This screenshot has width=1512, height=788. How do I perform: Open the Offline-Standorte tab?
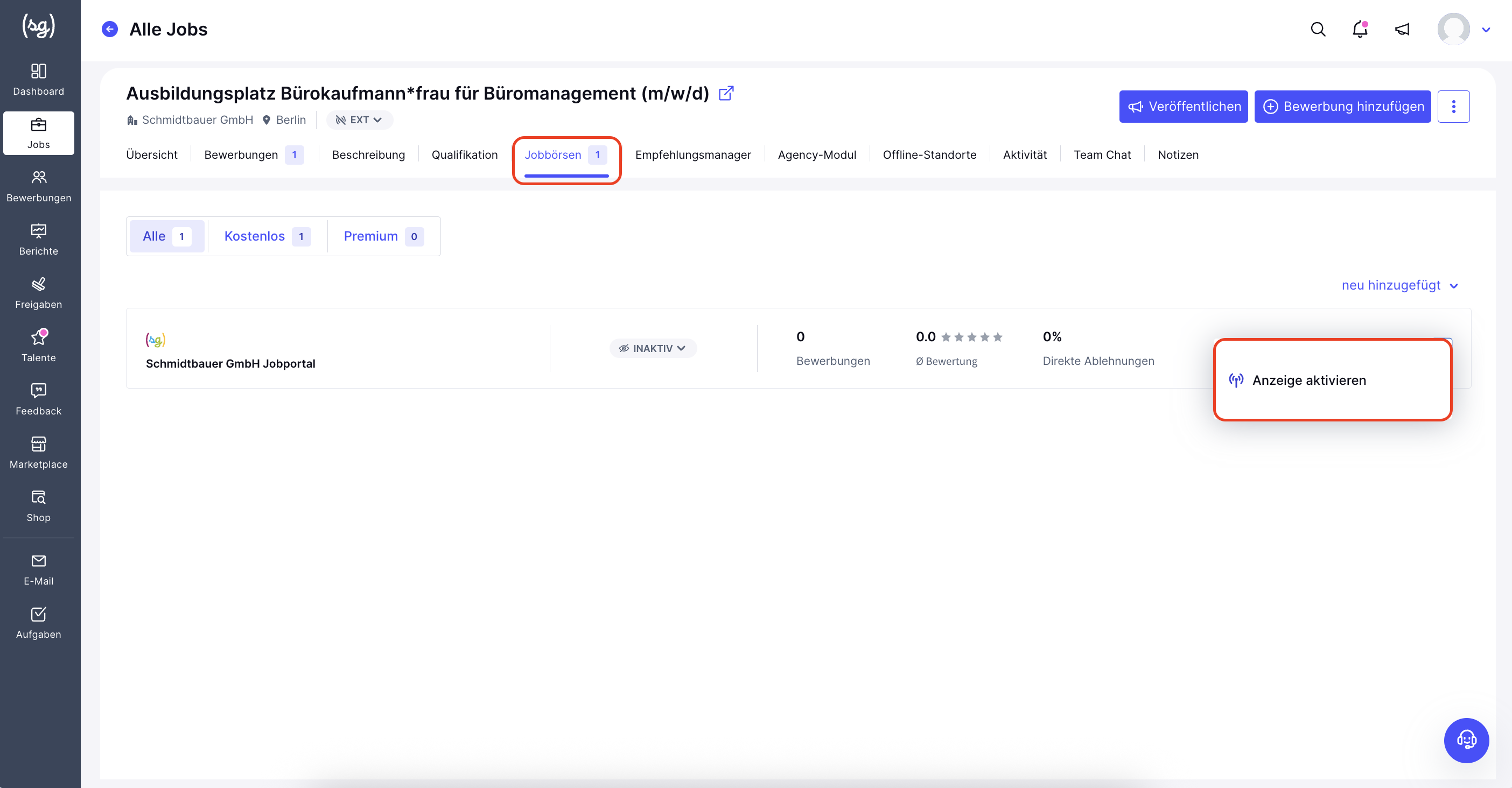click(929, 155)
